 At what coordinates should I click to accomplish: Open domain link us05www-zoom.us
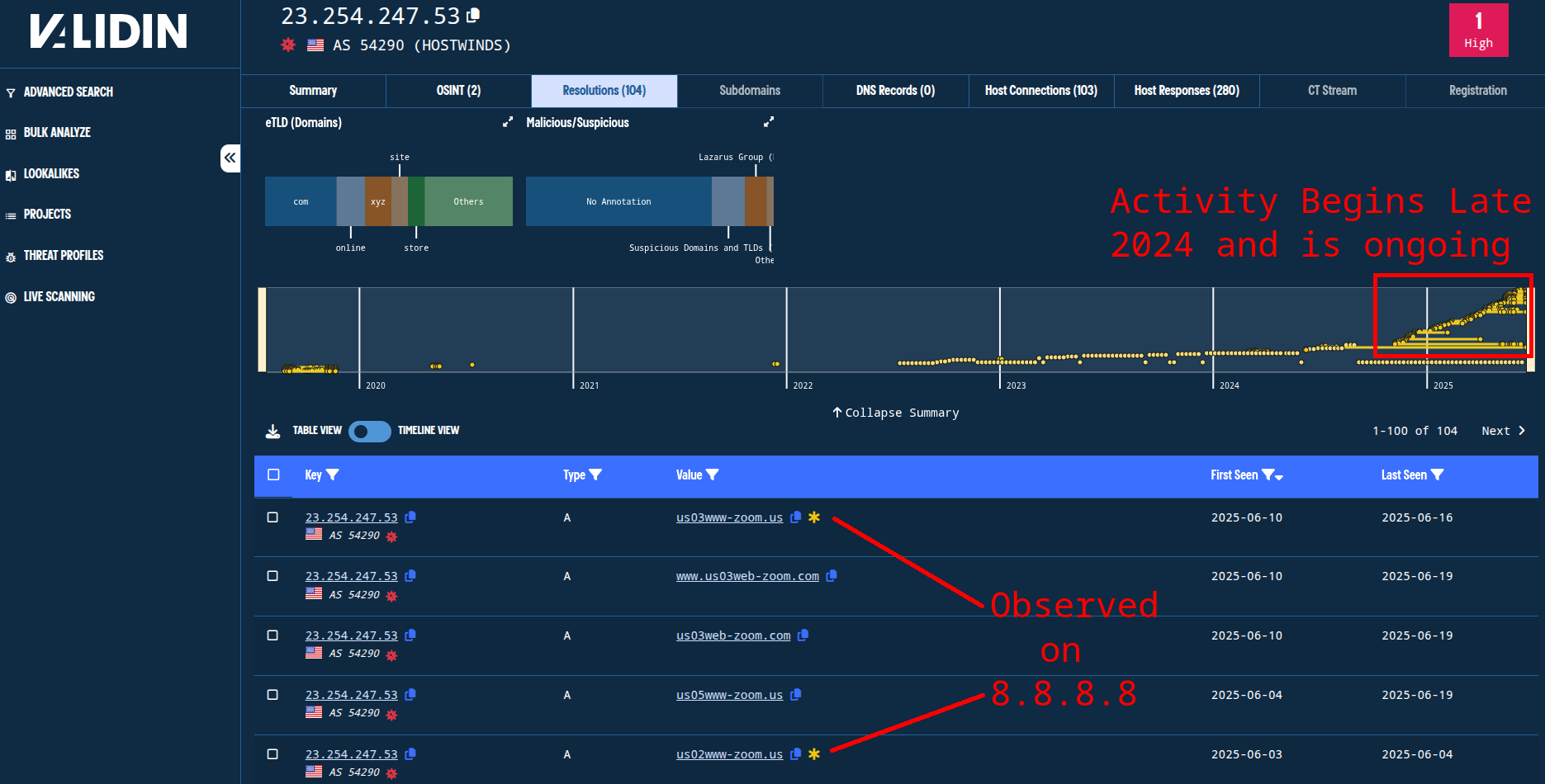tap(729, 695)
